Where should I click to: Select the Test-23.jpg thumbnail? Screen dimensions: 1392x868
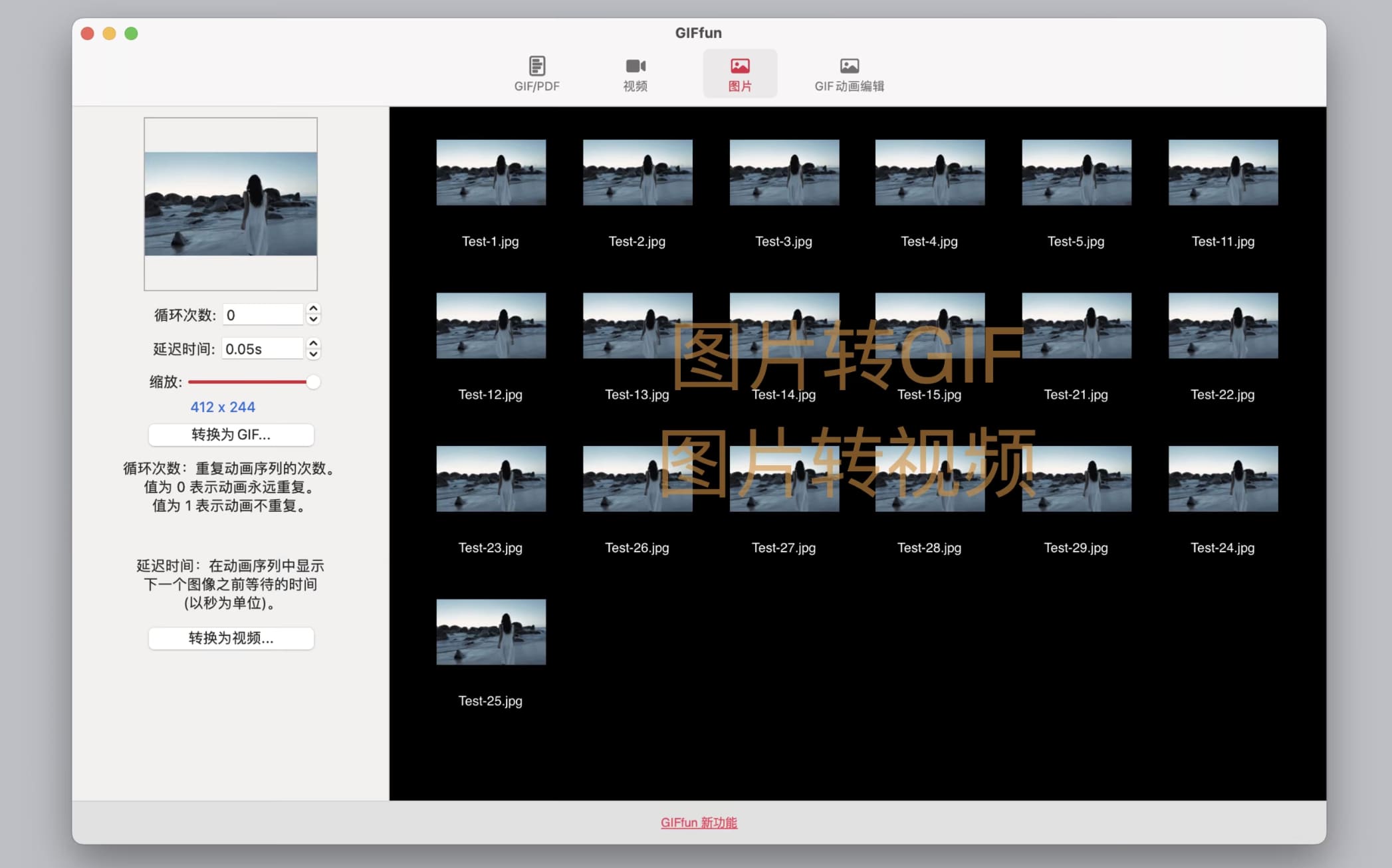click(491, 479)
